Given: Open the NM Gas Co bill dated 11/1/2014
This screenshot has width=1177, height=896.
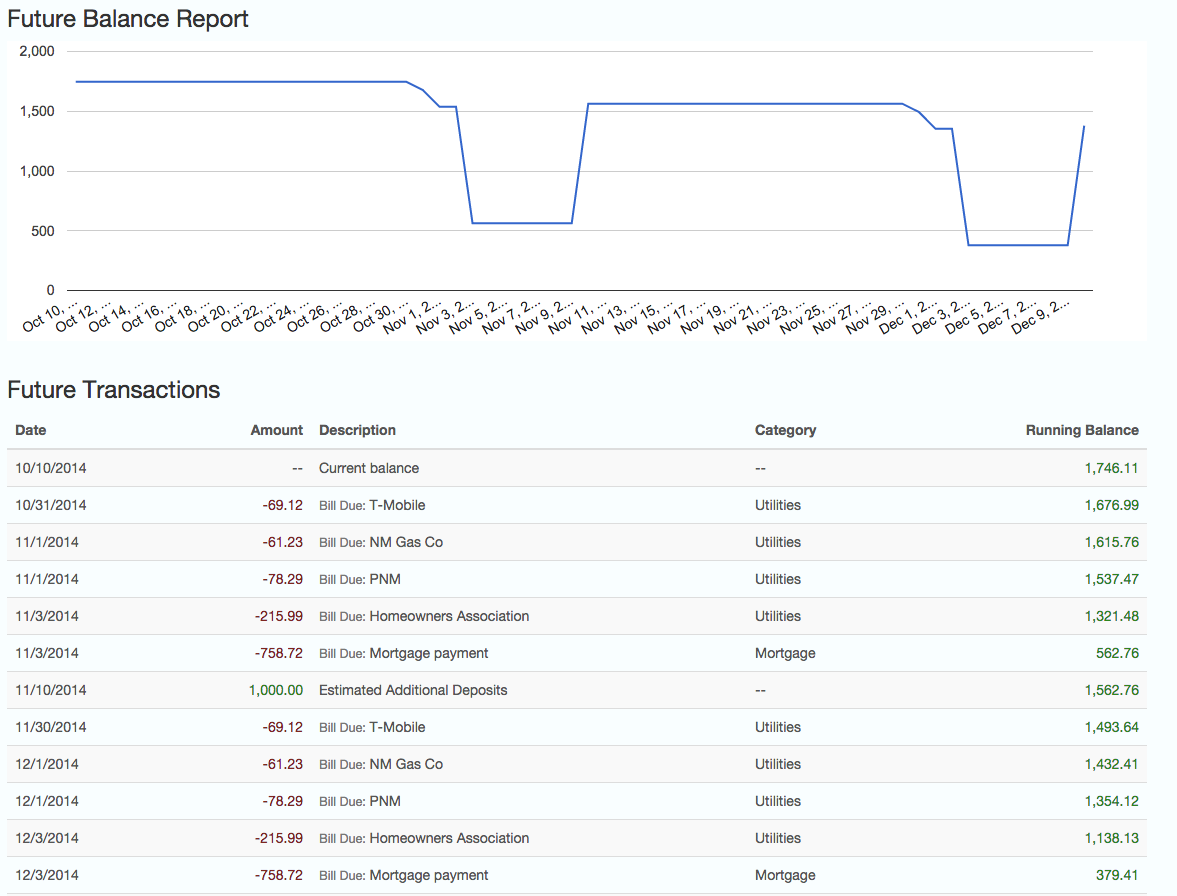Looking at the screenshot, I should point(406,542).
